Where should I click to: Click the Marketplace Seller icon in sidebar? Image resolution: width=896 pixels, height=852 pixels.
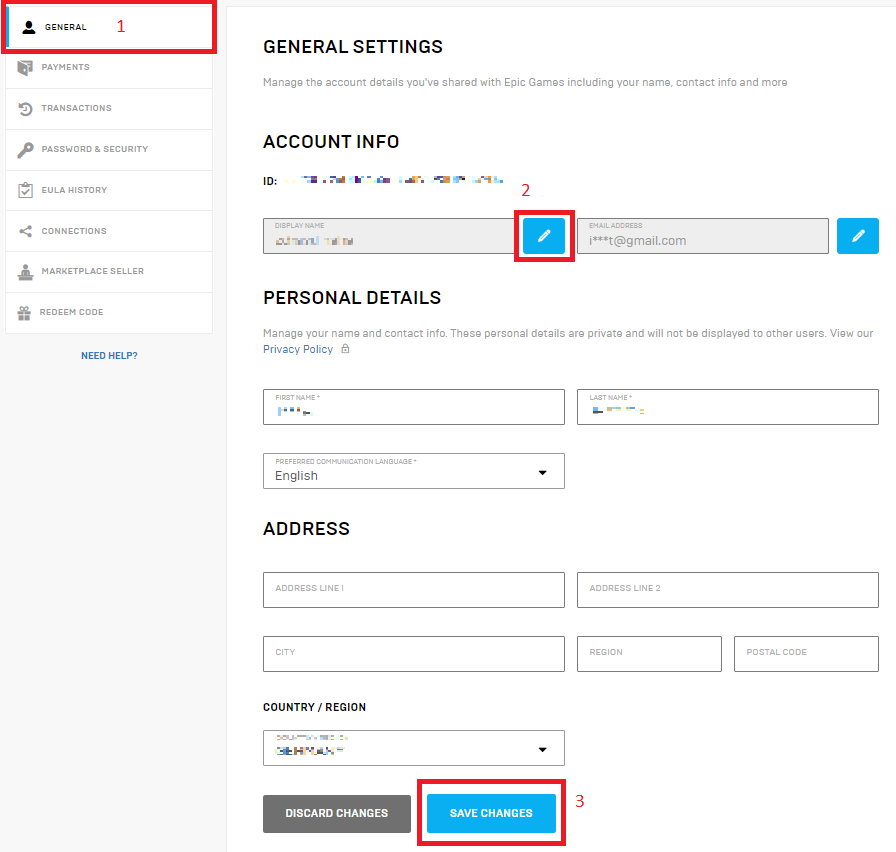[26, 272]
